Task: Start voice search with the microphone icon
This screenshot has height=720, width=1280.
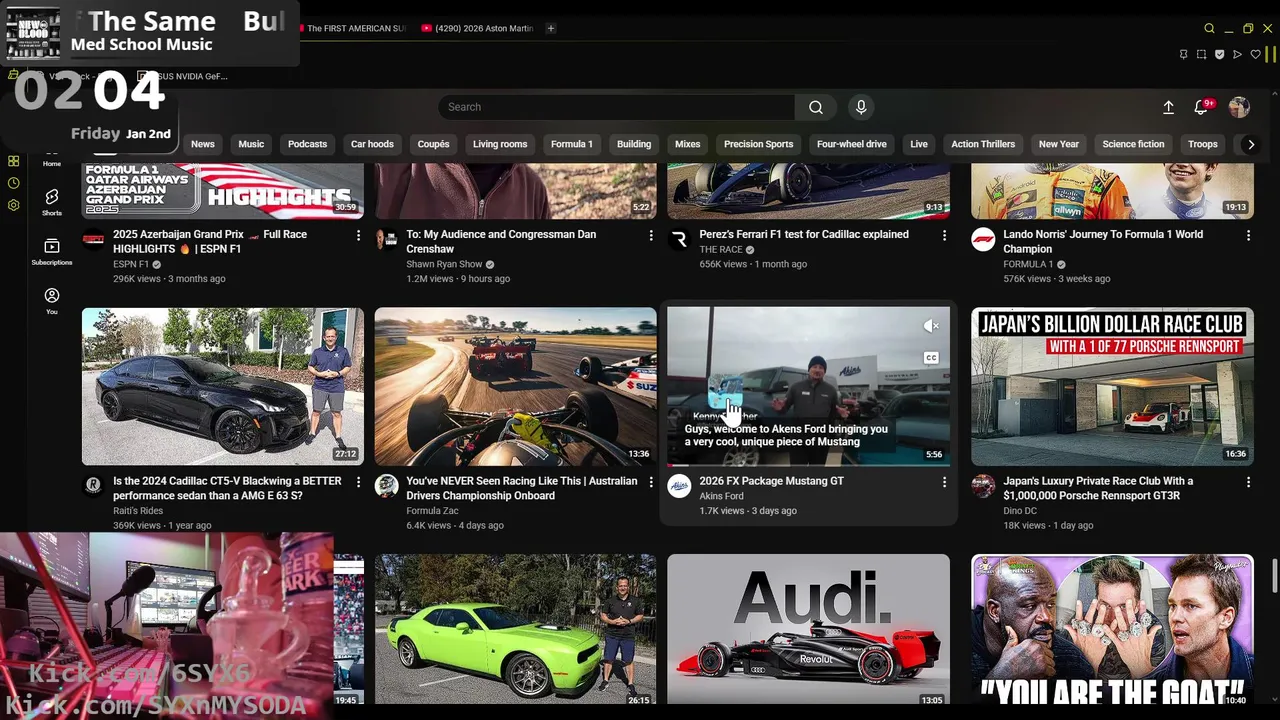Action: (861, 107)
